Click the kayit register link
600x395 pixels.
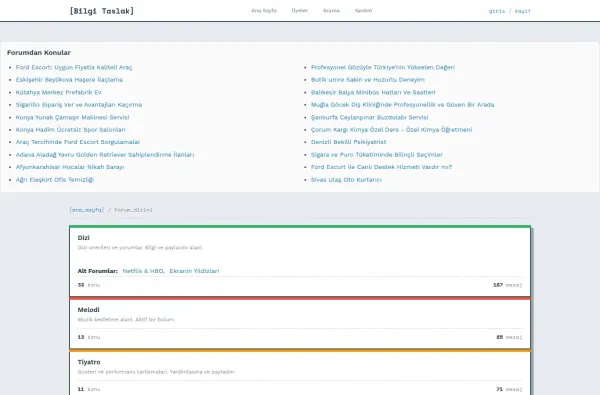pos(522,11)
